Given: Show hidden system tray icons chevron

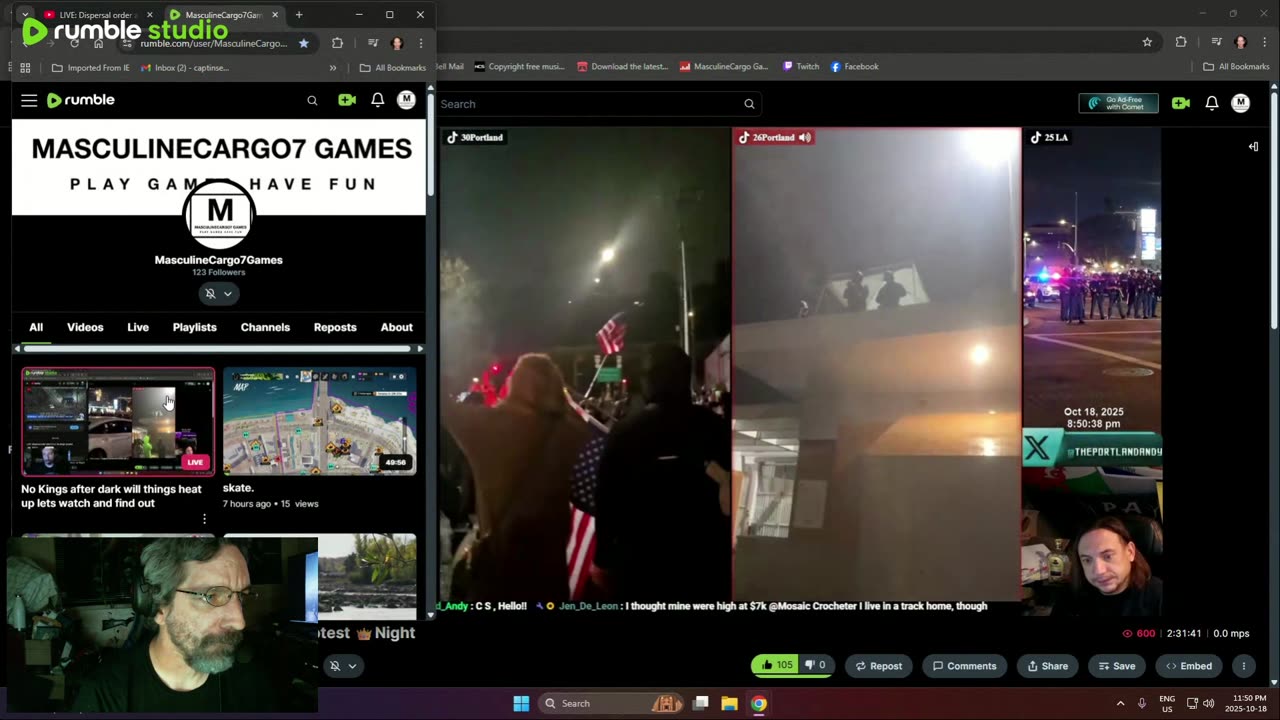Looking at the screenshot, I should pyautogui.click(x=1120, y=703).
